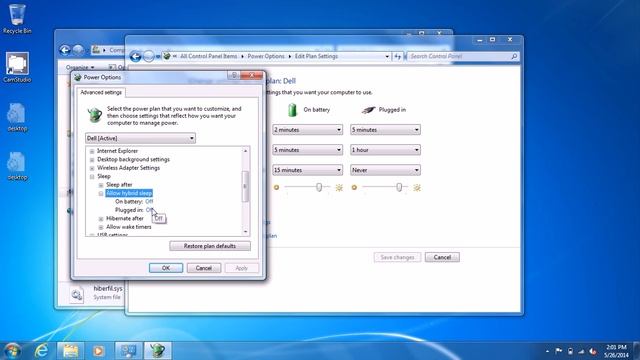The width and height of the screenshot is (640, 360).
Task: Open the Organize menu in the rear Explorer window
Action: pyautogui.click(x=80, y=67)
